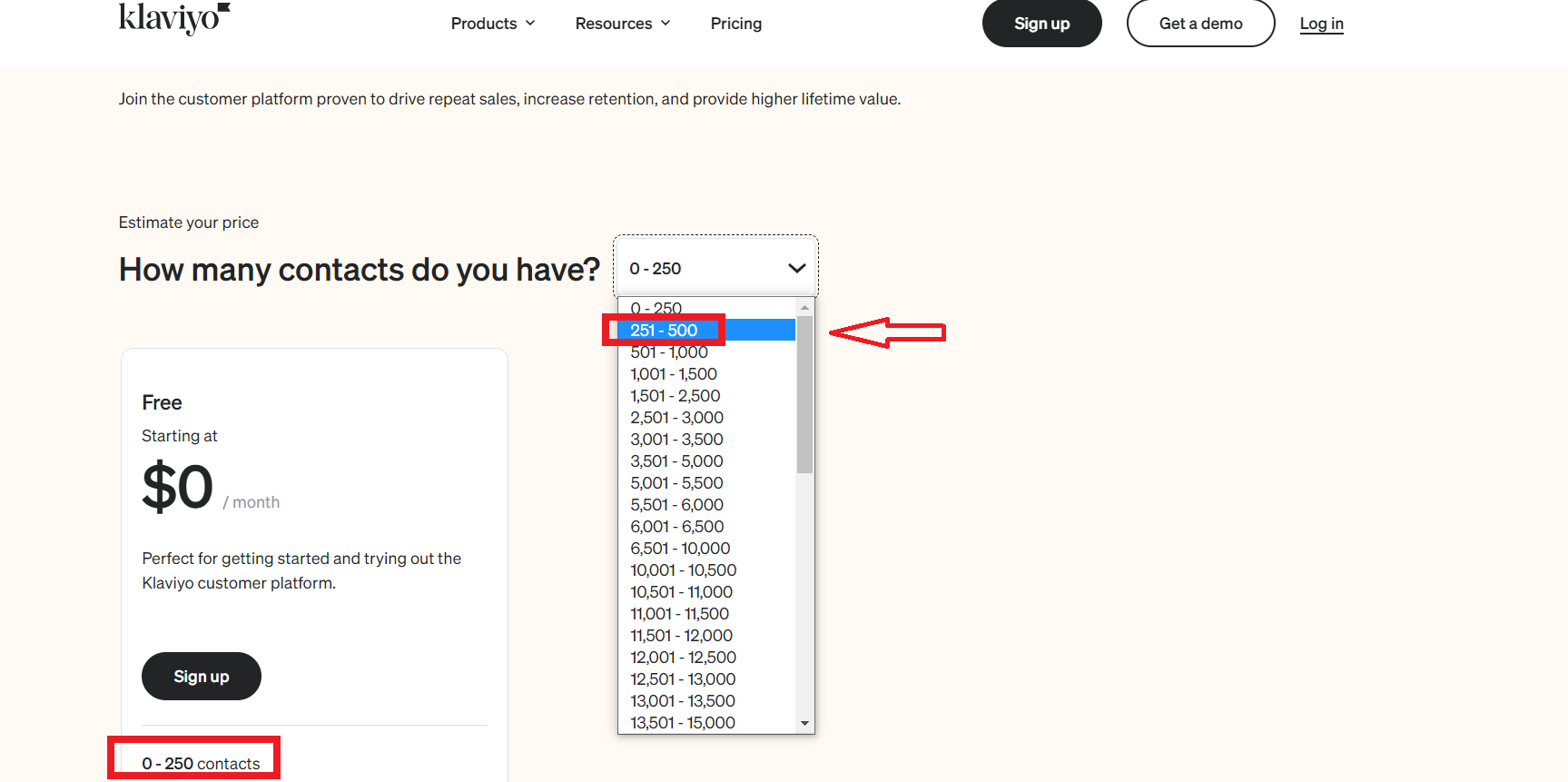Choose 13,501 - 15,000 contacts

pos(706,723)
